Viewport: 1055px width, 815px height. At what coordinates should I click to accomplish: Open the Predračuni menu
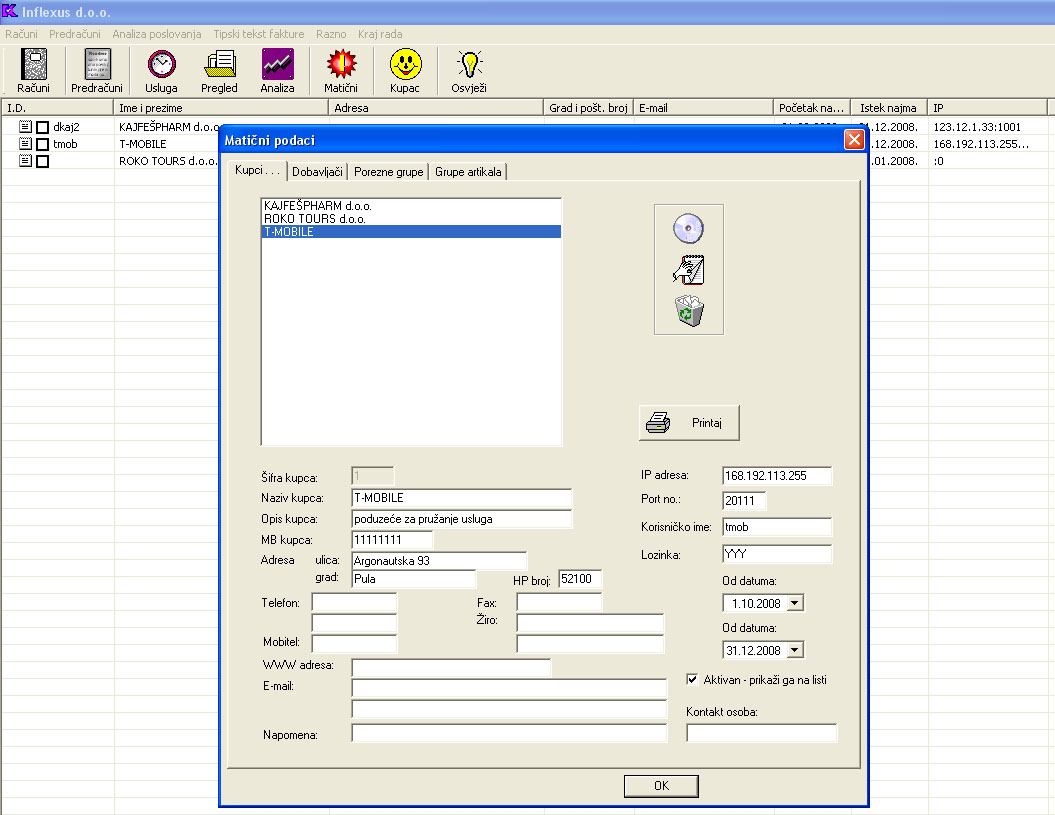pyautogui.click(x=75, y=34)
